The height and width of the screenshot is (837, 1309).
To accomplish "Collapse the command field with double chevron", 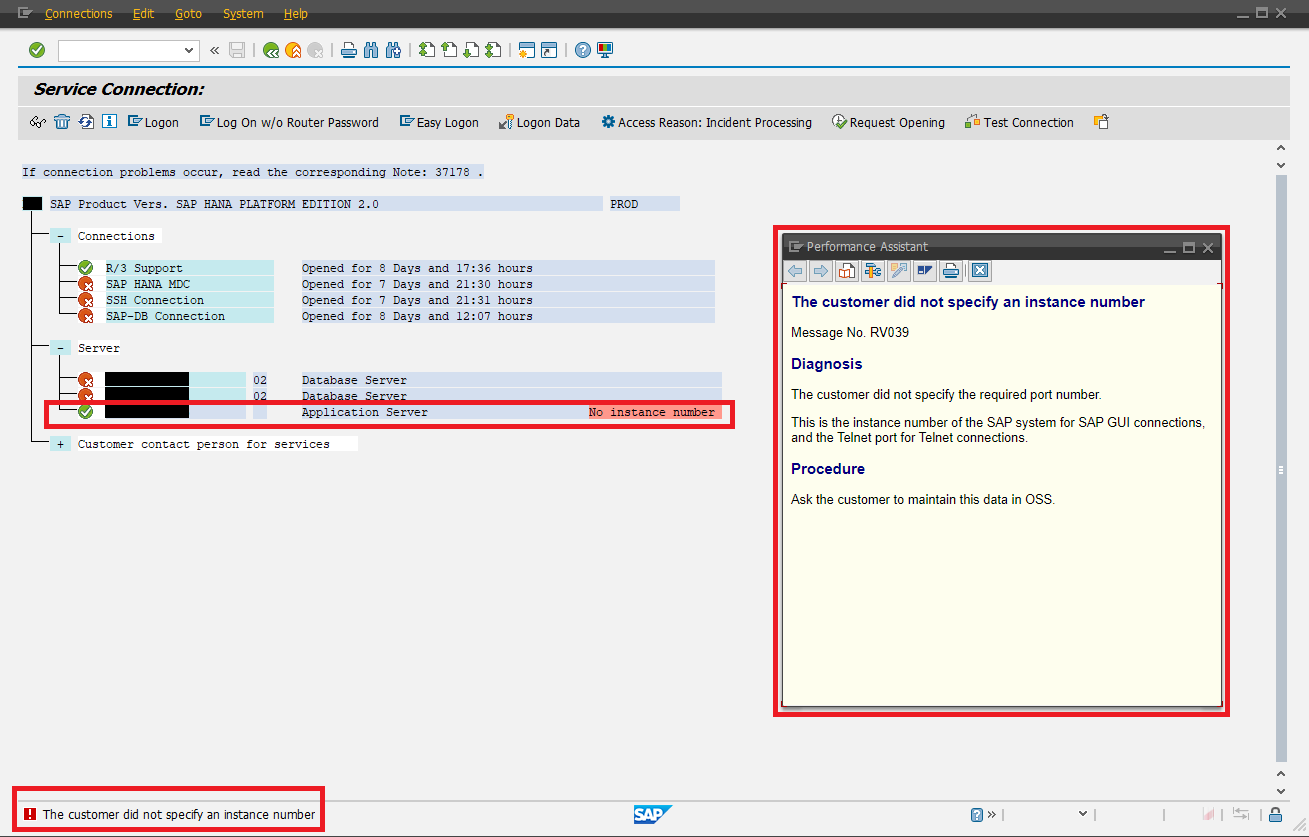I will [214, 50].
